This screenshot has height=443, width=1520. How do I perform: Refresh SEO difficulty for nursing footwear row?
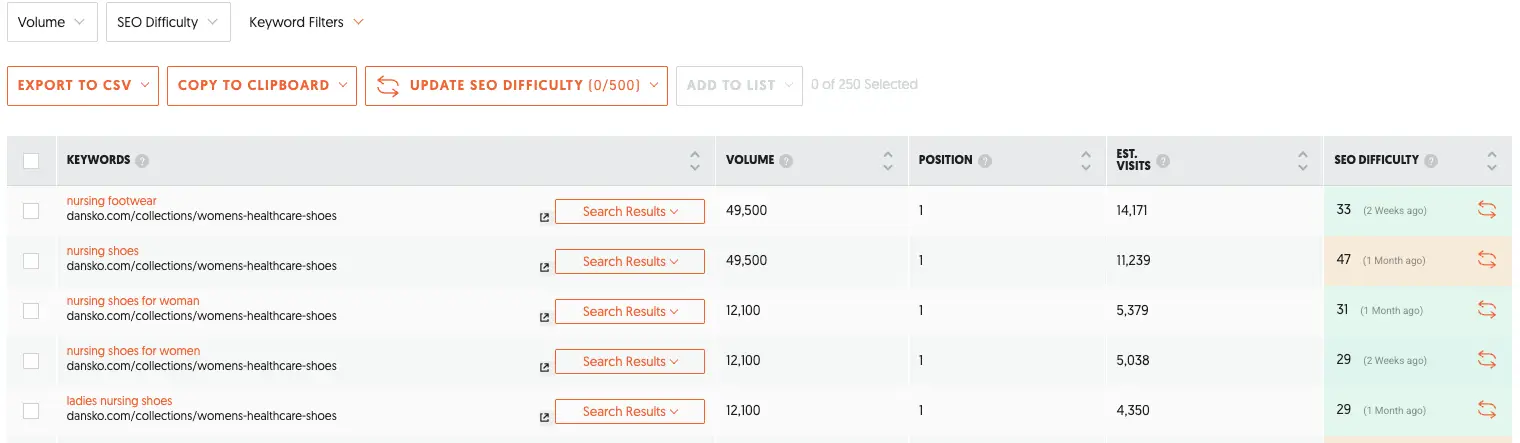[1487, 210]
